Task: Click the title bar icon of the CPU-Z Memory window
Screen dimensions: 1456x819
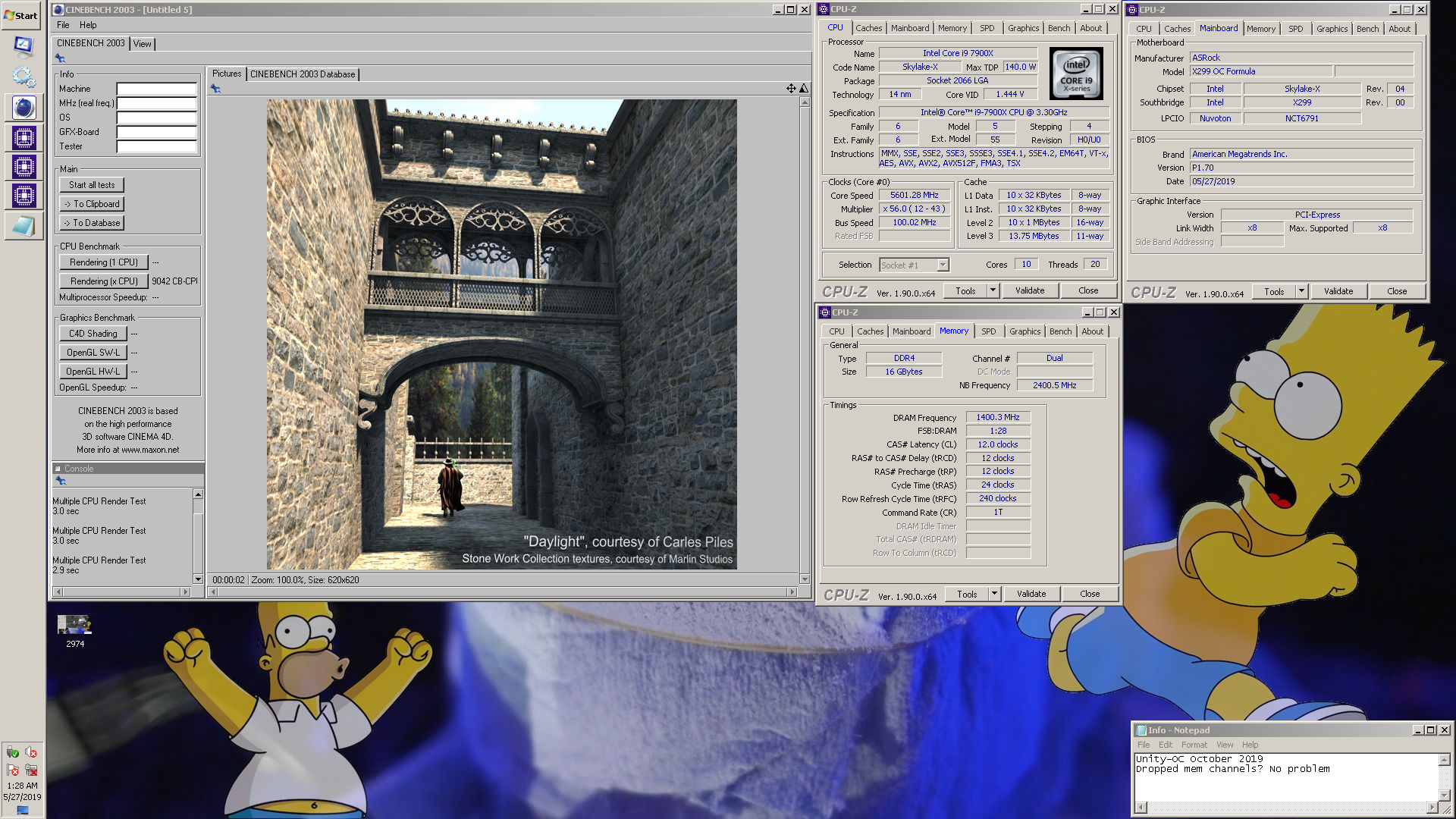Action: [x=825, y=312]
